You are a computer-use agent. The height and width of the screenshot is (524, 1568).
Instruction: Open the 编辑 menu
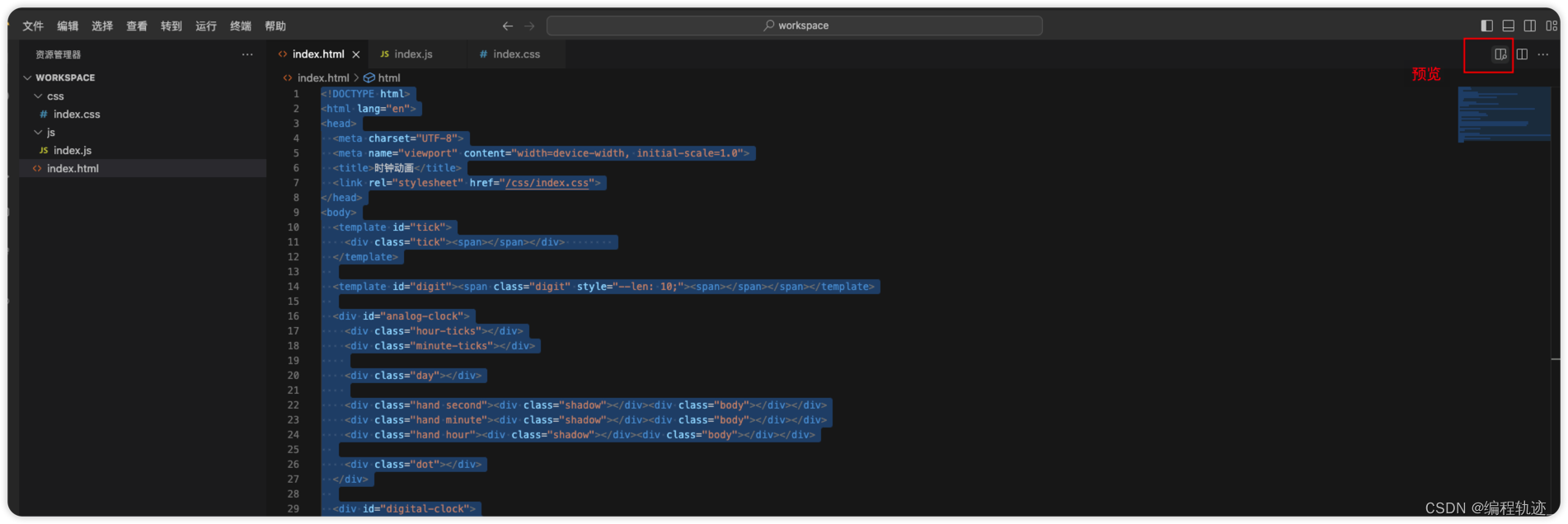click(68, 26)
